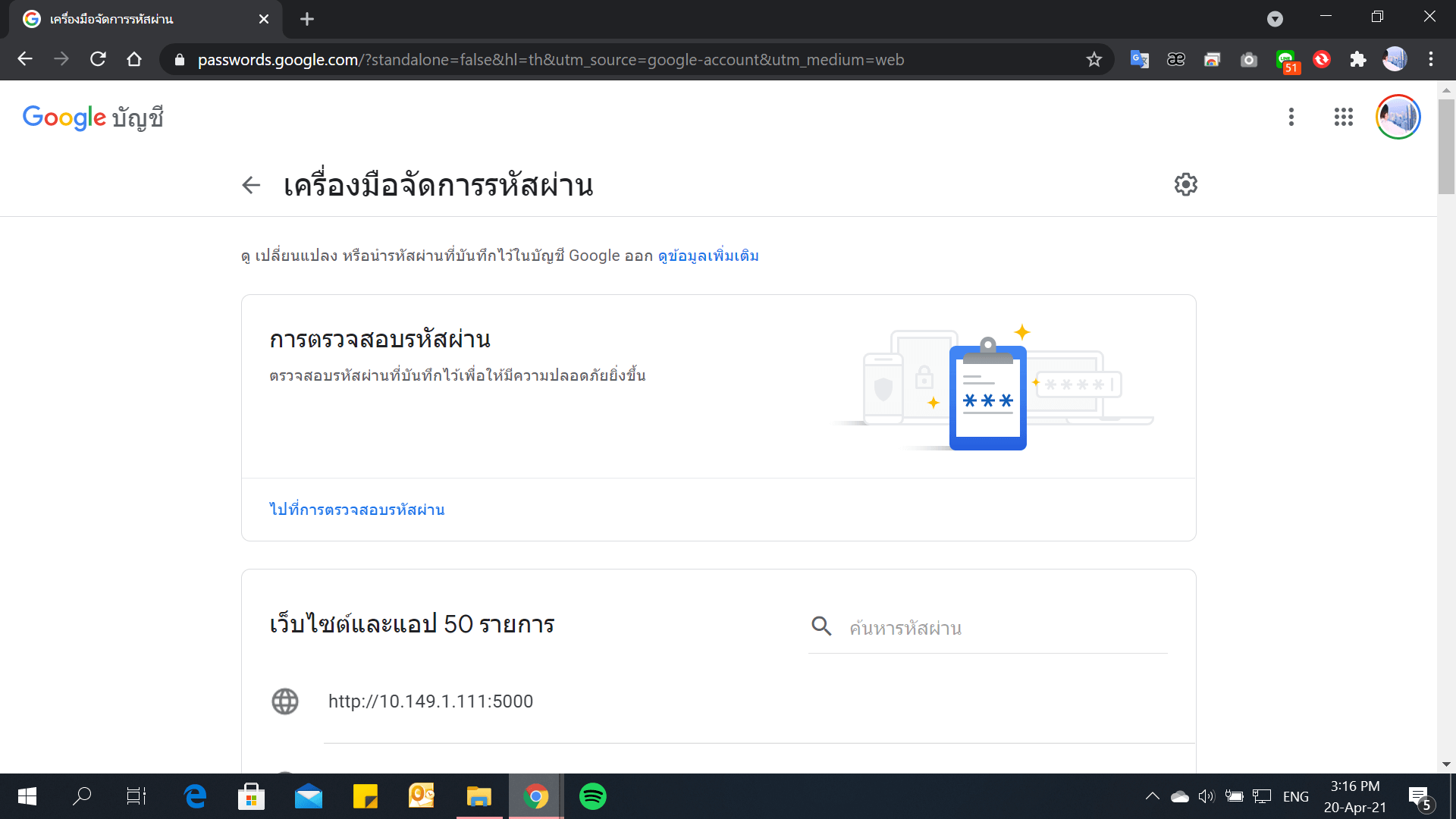1456x819 pixels.
Task: Open notification center with 5 badge
Action: (x=1420, y=797)
